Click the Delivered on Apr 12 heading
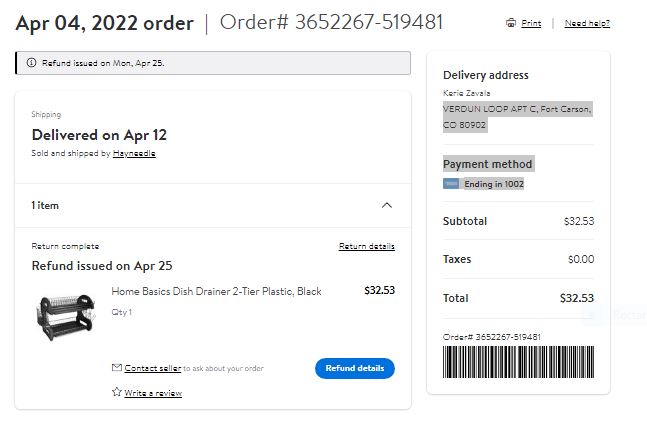Screen dimensions: 647x426 pyautogui.click(x=99, y=135)
